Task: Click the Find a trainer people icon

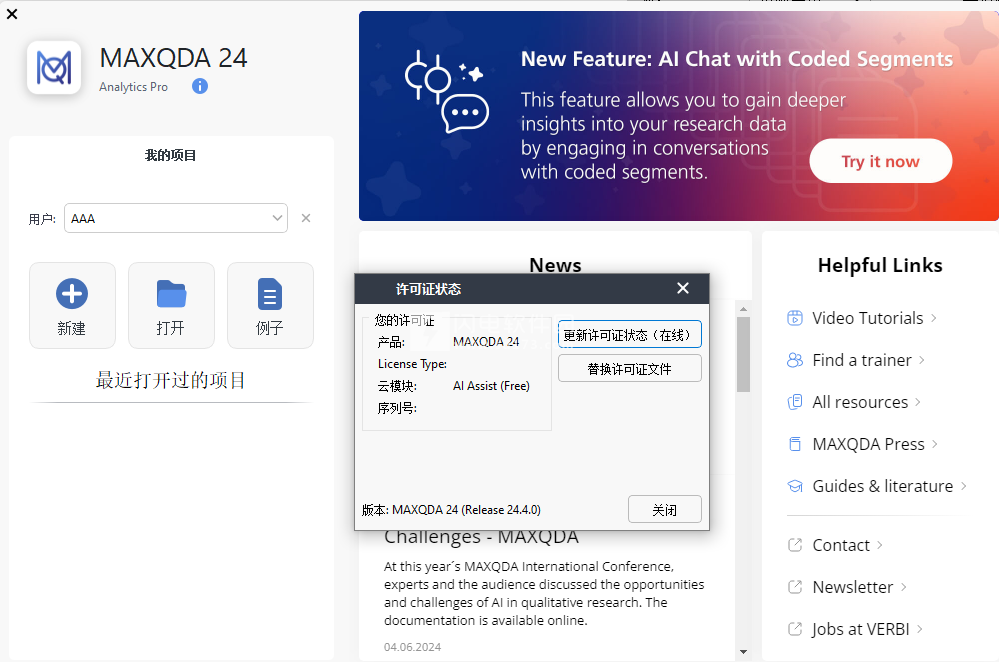Action: [x=795, y=360]
